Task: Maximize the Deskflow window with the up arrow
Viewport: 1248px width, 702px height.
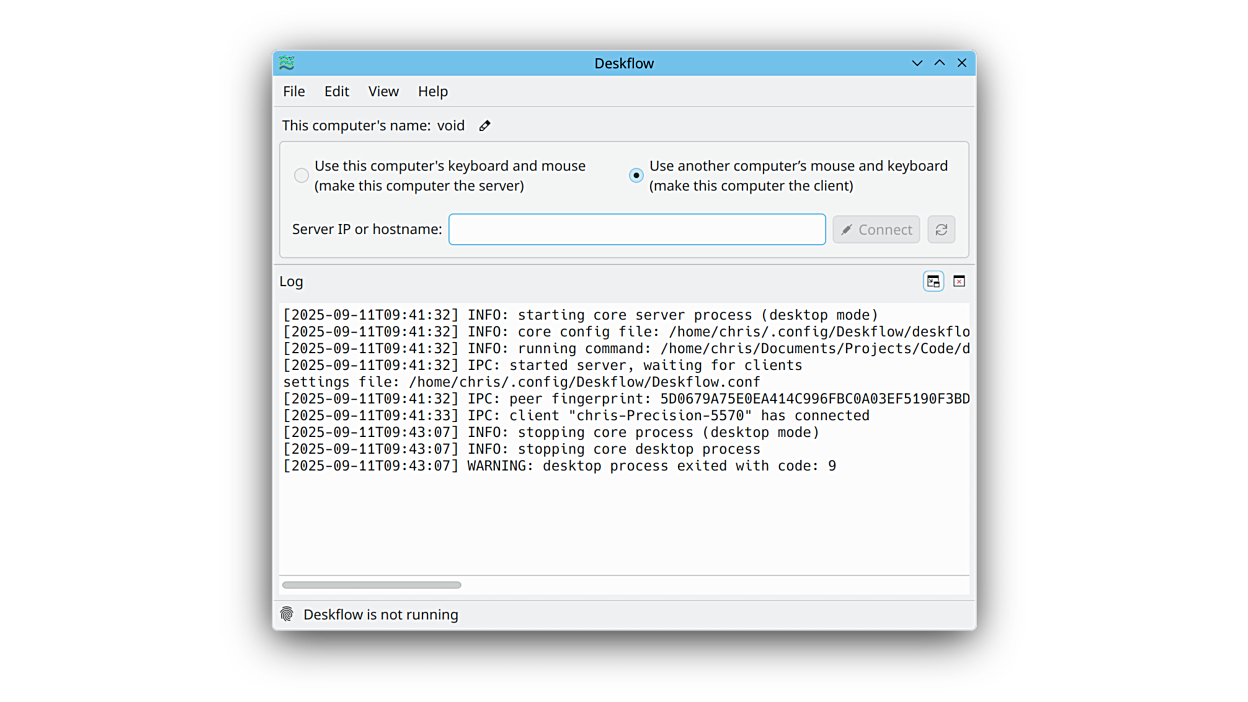Action: pyautogui.click(x=939, y=63)
